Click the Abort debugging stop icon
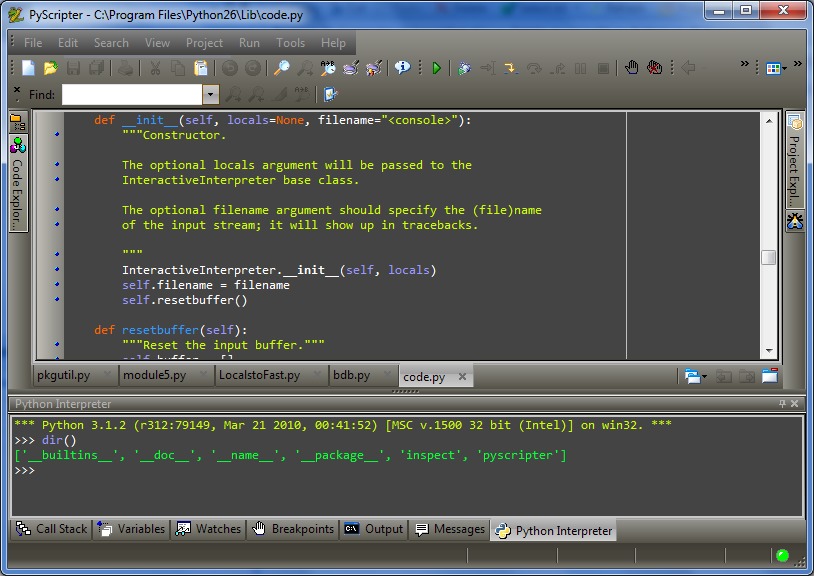814x576 pixels. tap(603, 68)
